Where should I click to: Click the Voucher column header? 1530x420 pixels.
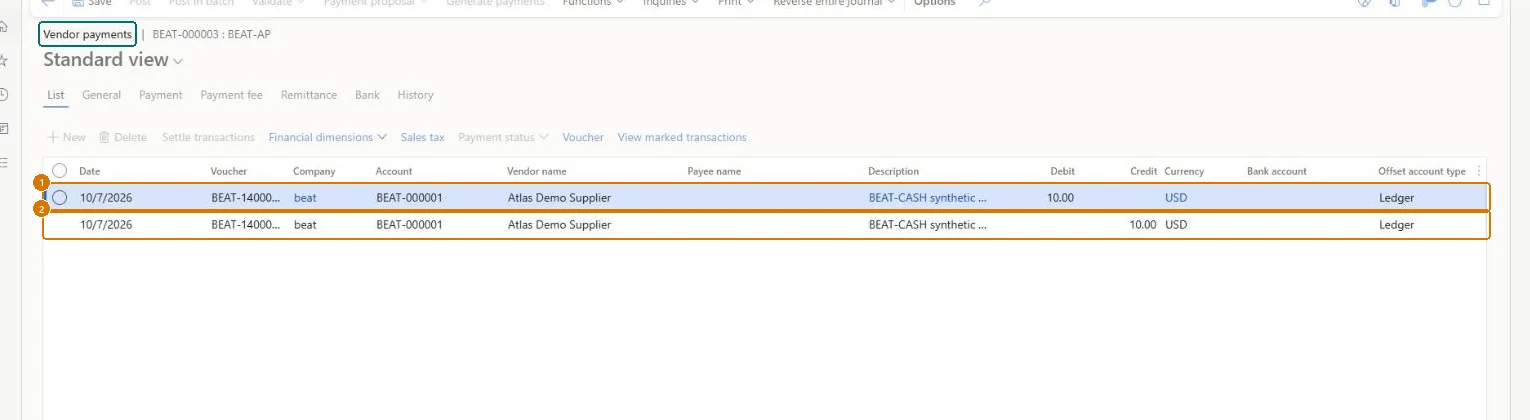pos(229,171)
